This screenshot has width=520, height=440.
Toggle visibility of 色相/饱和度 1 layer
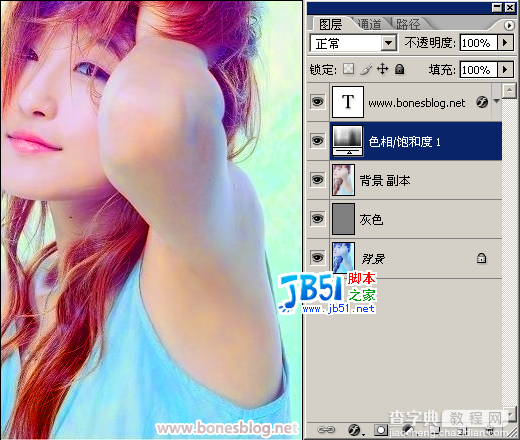317,141
